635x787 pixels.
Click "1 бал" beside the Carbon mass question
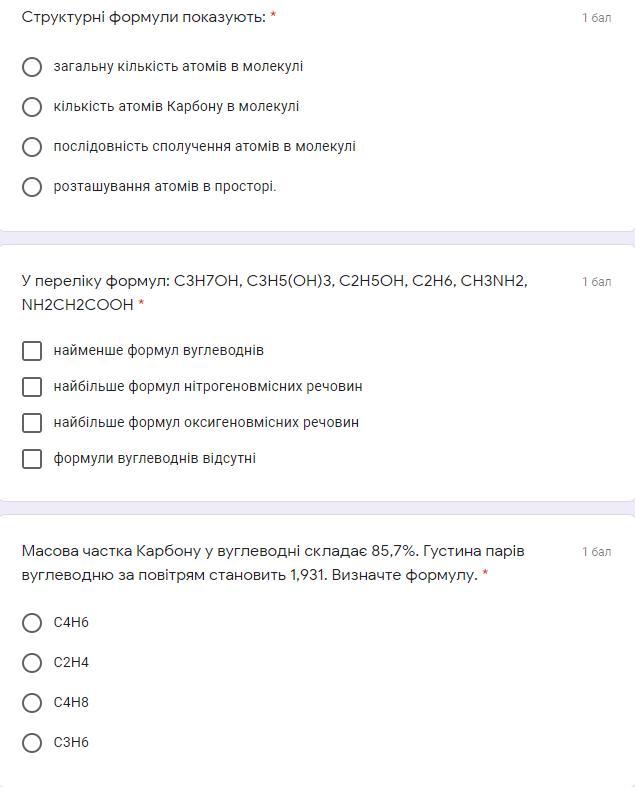pyautogui.click(x=596, y=552)
